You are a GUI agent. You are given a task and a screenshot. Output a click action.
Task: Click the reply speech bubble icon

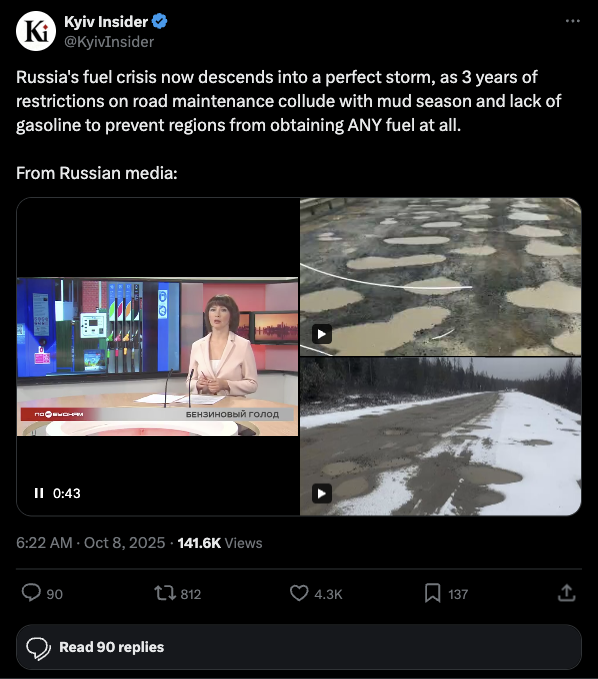[x=31, y=593]
